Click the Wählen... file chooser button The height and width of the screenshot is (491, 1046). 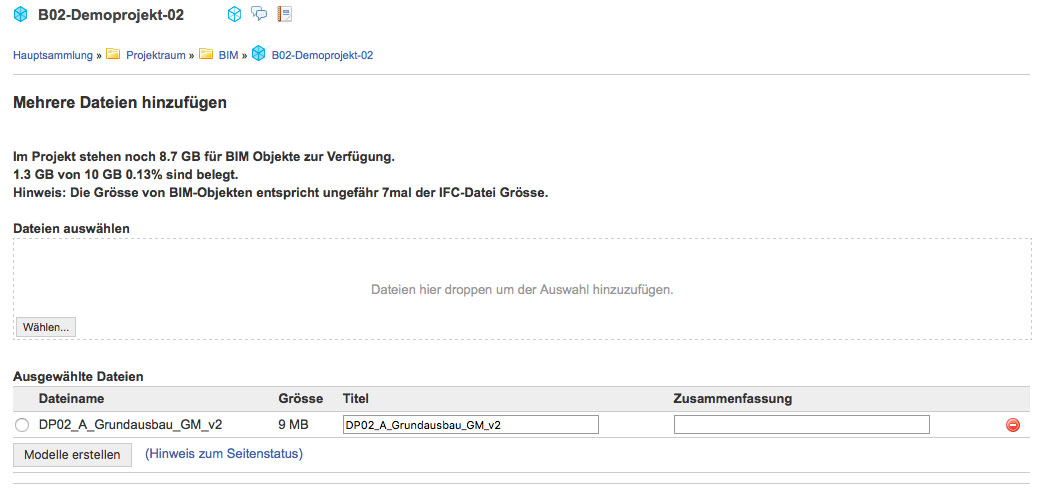point(46,327)
